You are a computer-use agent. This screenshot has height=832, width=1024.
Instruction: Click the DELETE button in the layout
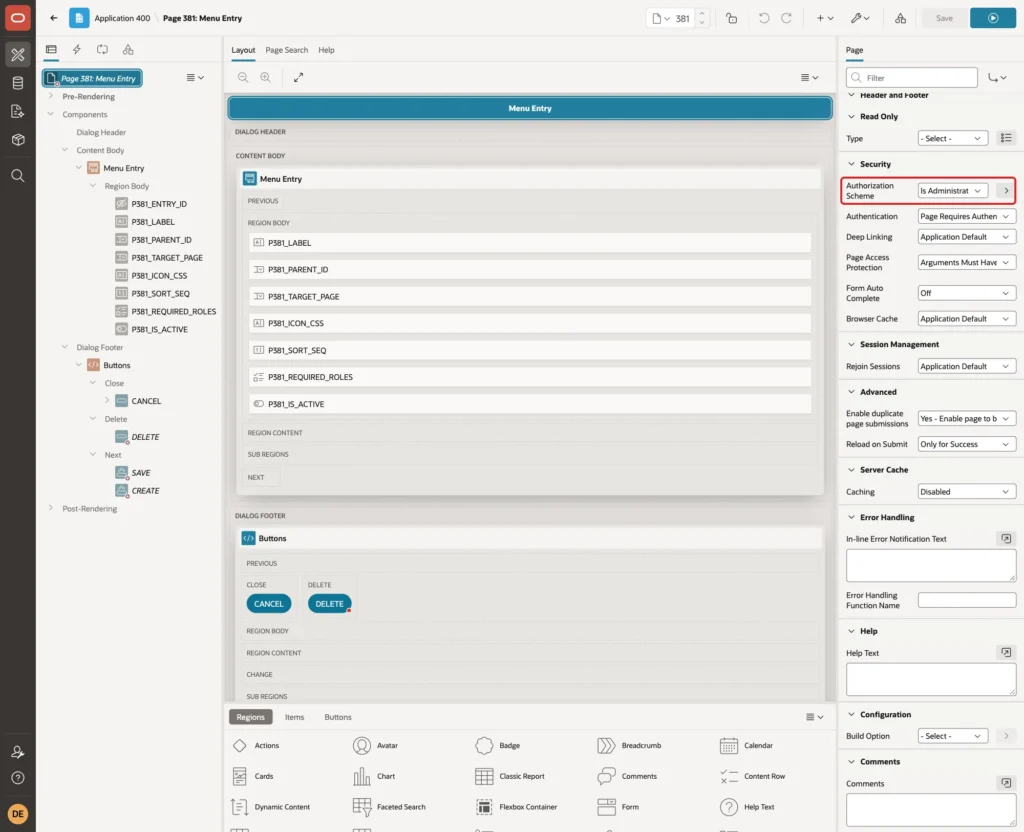pyautogui.click(x=329, y=604)
